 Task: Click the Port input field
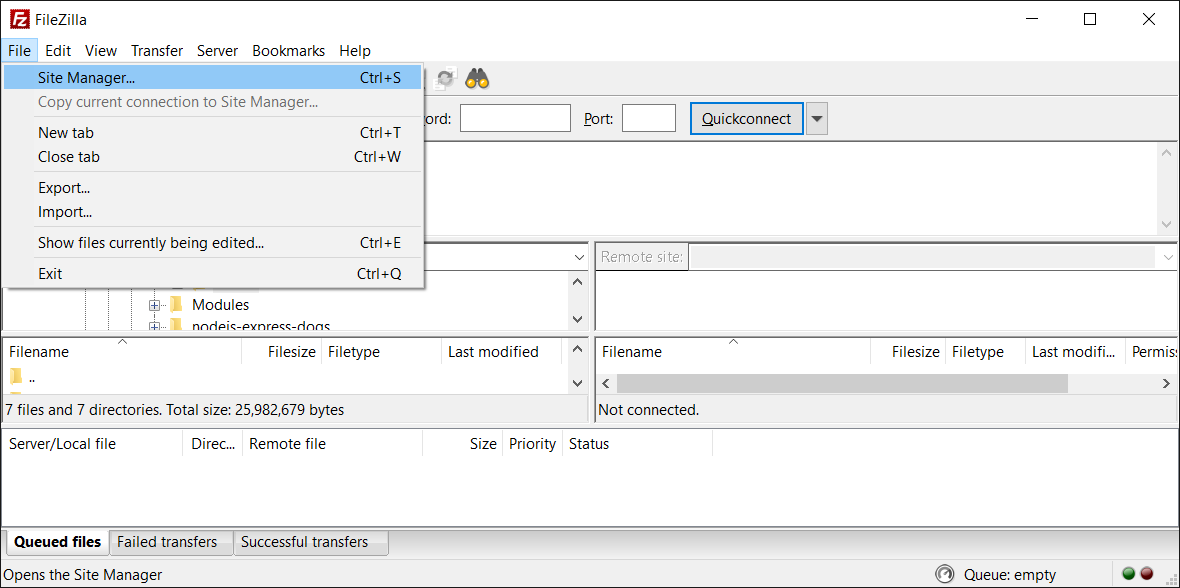point(648,119)
